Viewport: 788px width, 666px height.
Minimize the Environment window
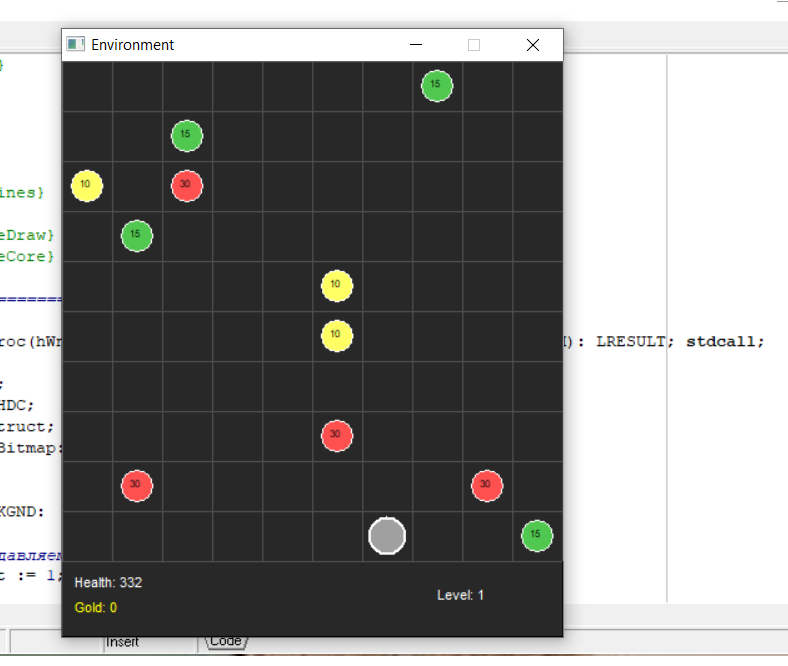[416, 45]
